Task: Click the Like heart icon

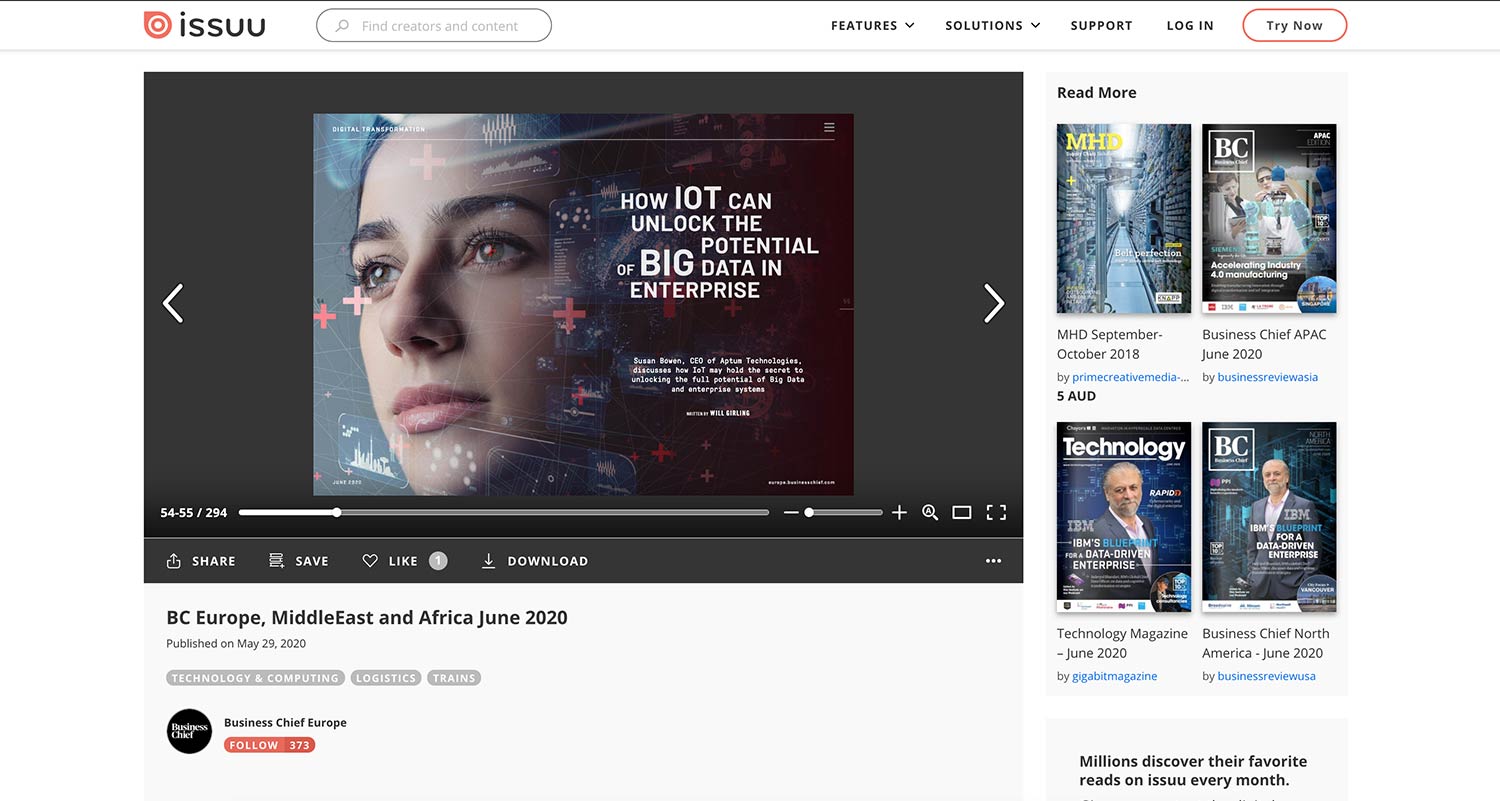Action: [x=370, y=561]
